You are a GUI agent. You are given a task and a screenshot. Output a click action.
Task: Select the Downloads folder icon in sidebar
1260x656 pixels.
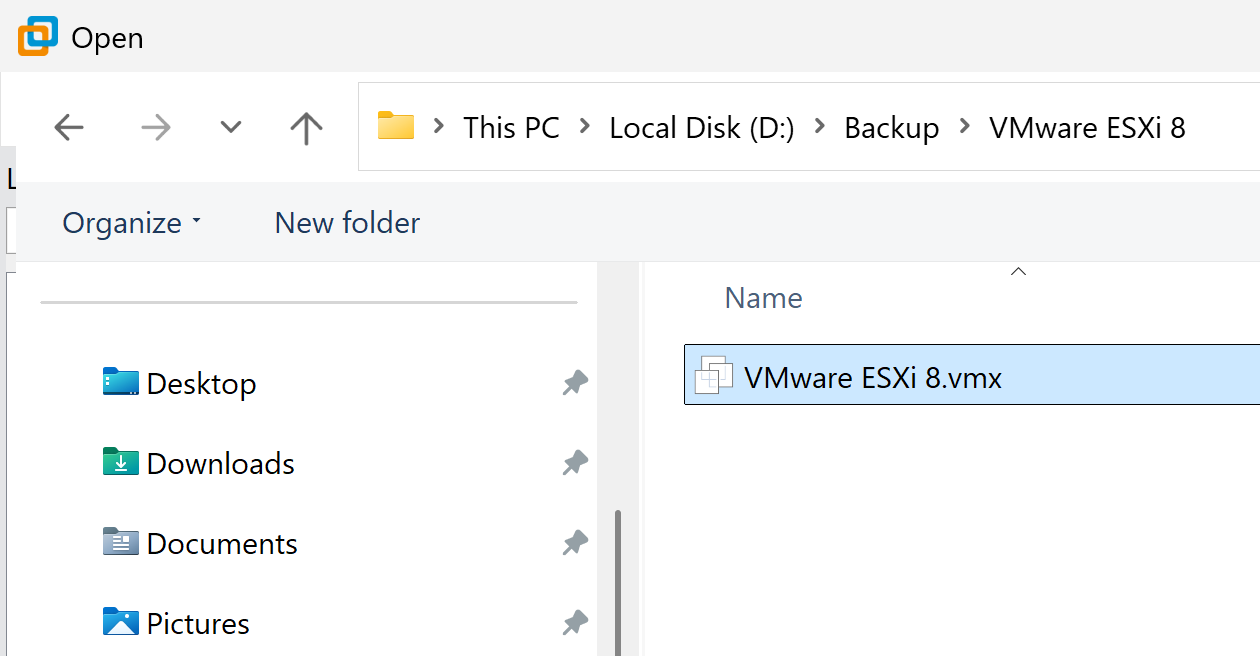pyautogui.click(x=121, y=462)
